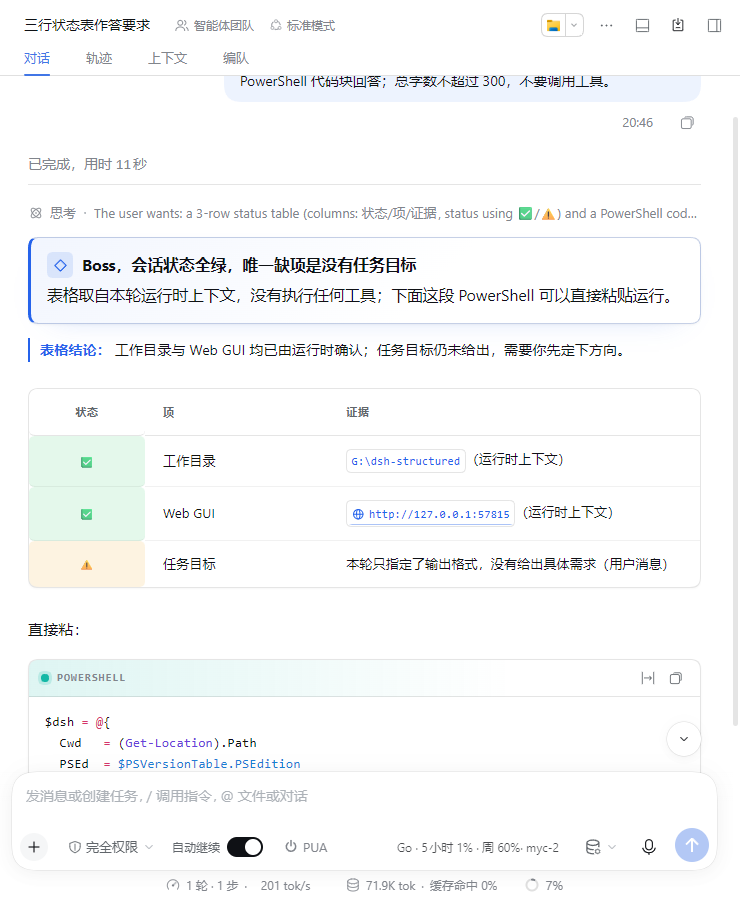This screenshot has height=900, width=740.
Task: Click the Go usage quota status text
Action: point(478,848)
